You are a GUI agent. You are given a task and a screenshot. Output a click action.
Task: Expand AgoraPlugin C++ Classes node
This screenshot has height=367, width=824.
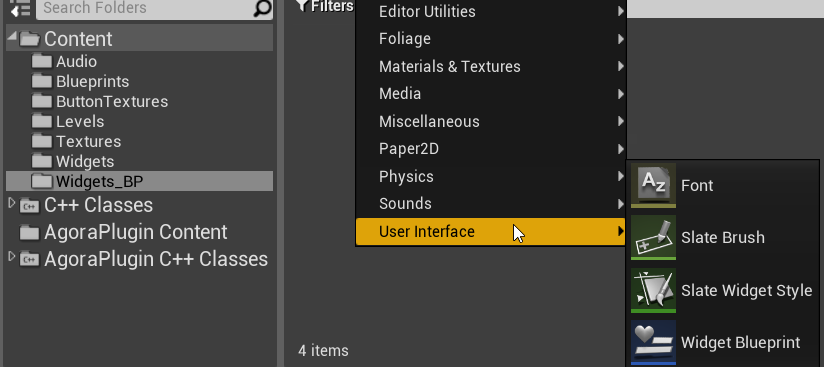pos(12,258)
